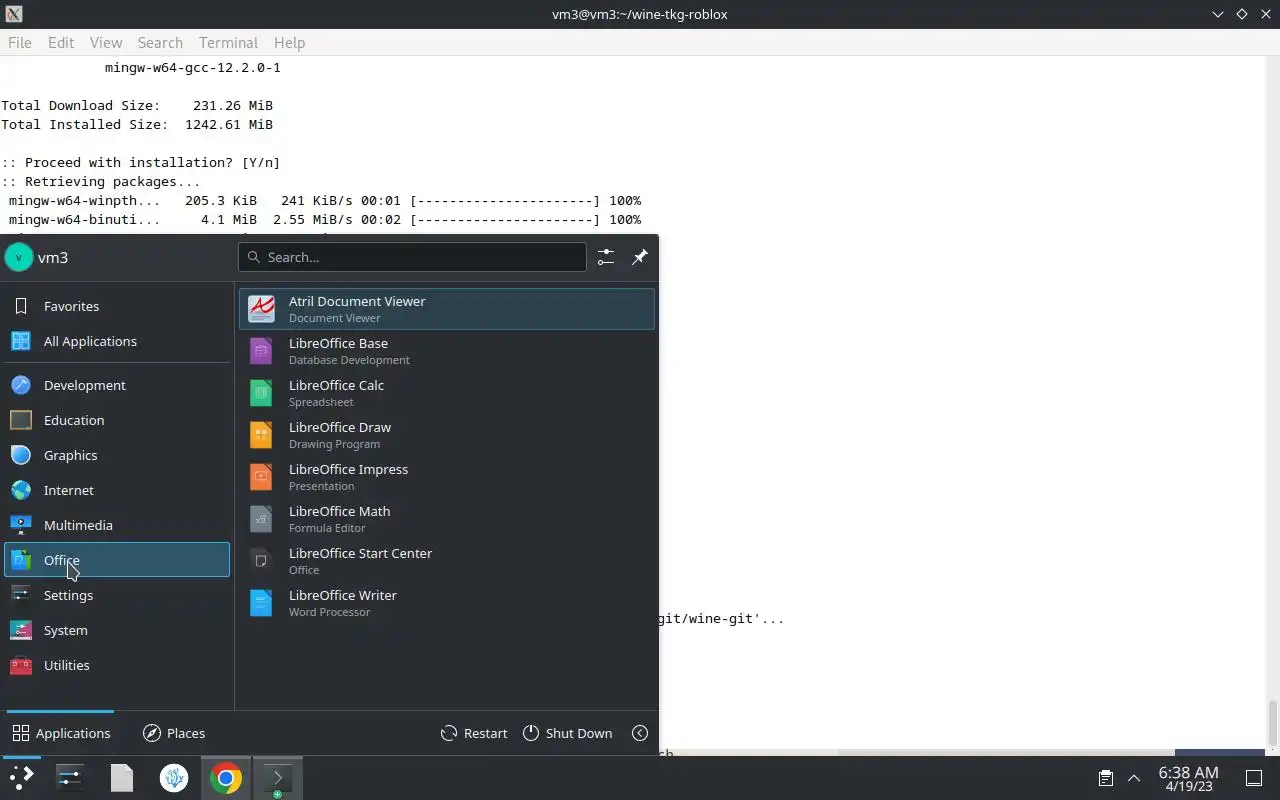
Task: Select the Education category
Action: (117, 420)
